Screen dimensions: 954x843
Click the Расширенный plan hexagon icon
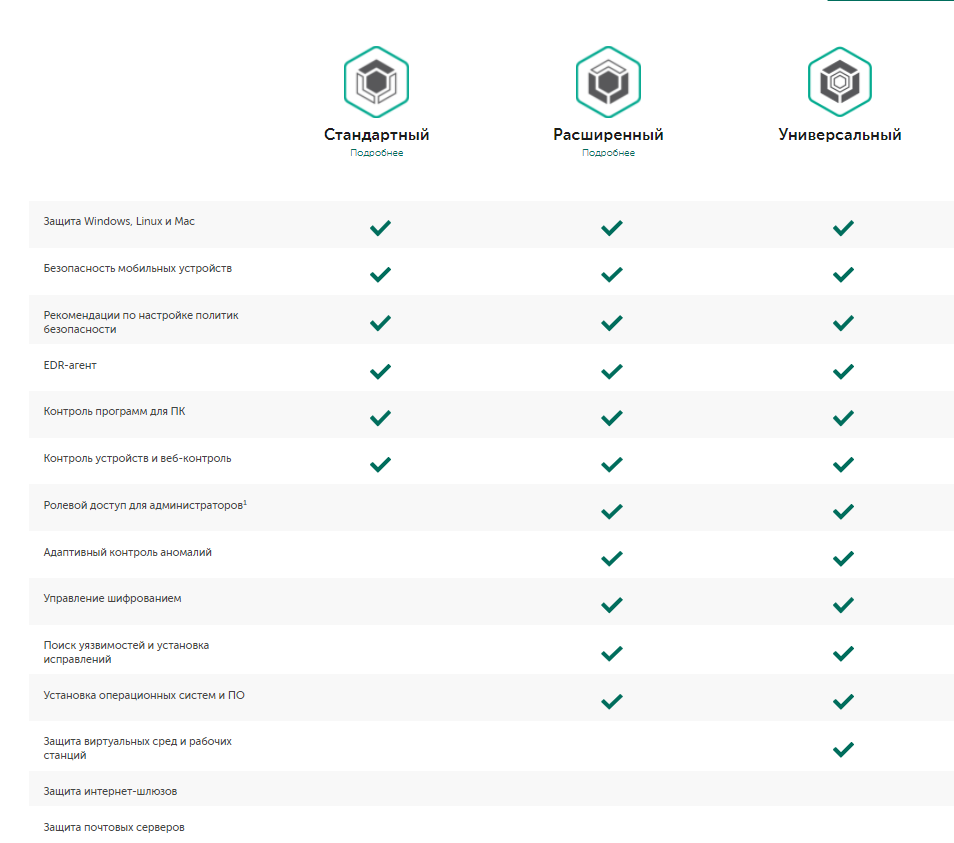[x=608, y=81]
